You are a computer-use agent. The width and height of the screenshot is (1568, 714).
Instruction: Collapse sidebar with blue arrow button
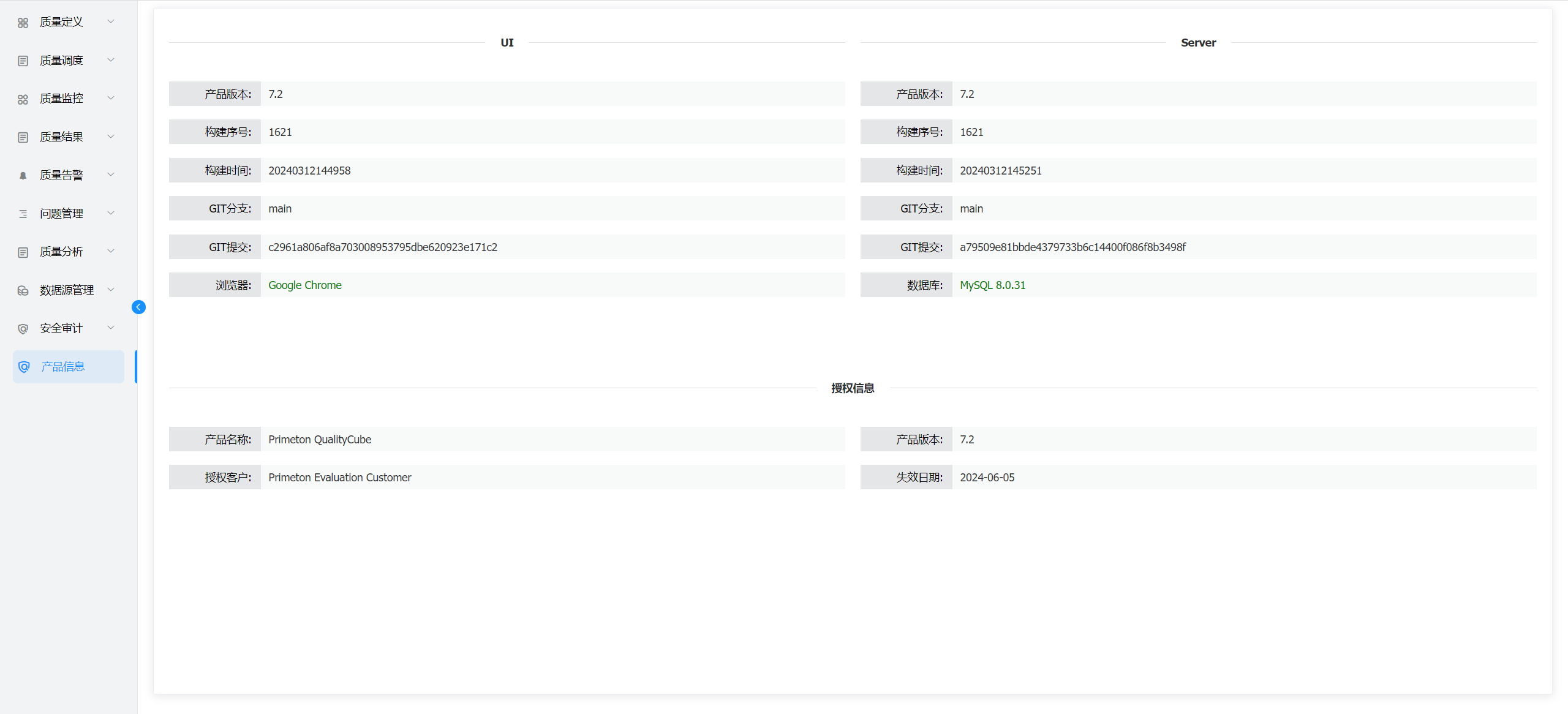[138, 307]
